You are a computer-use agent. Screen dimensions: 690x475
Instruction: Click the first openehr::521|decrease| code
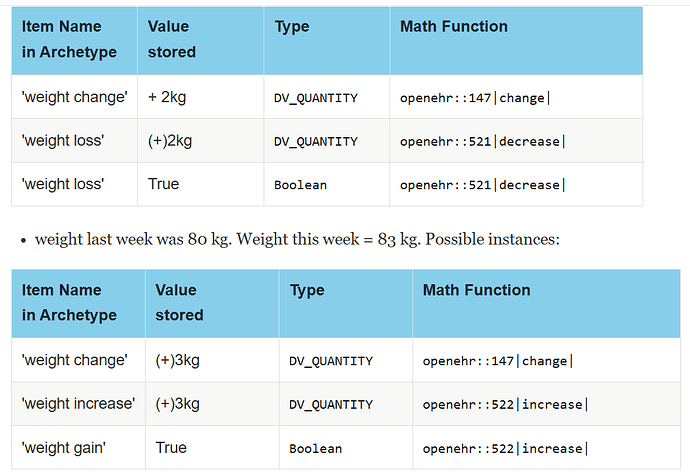(x=482, y=142)
